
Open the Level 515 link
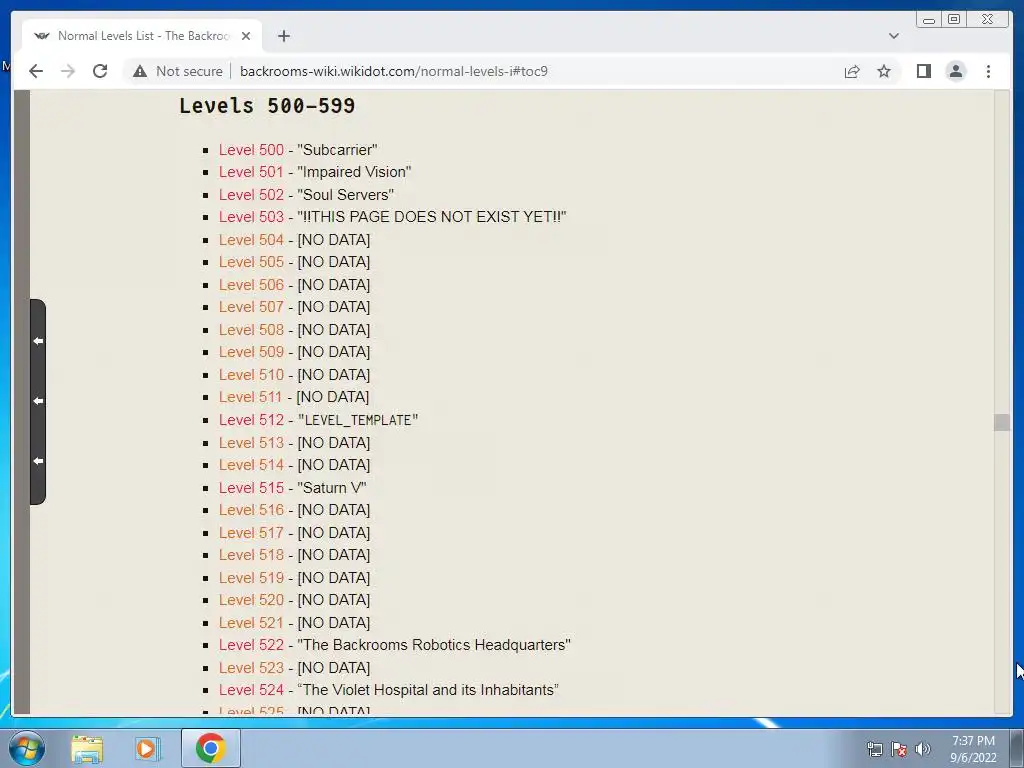251,488
